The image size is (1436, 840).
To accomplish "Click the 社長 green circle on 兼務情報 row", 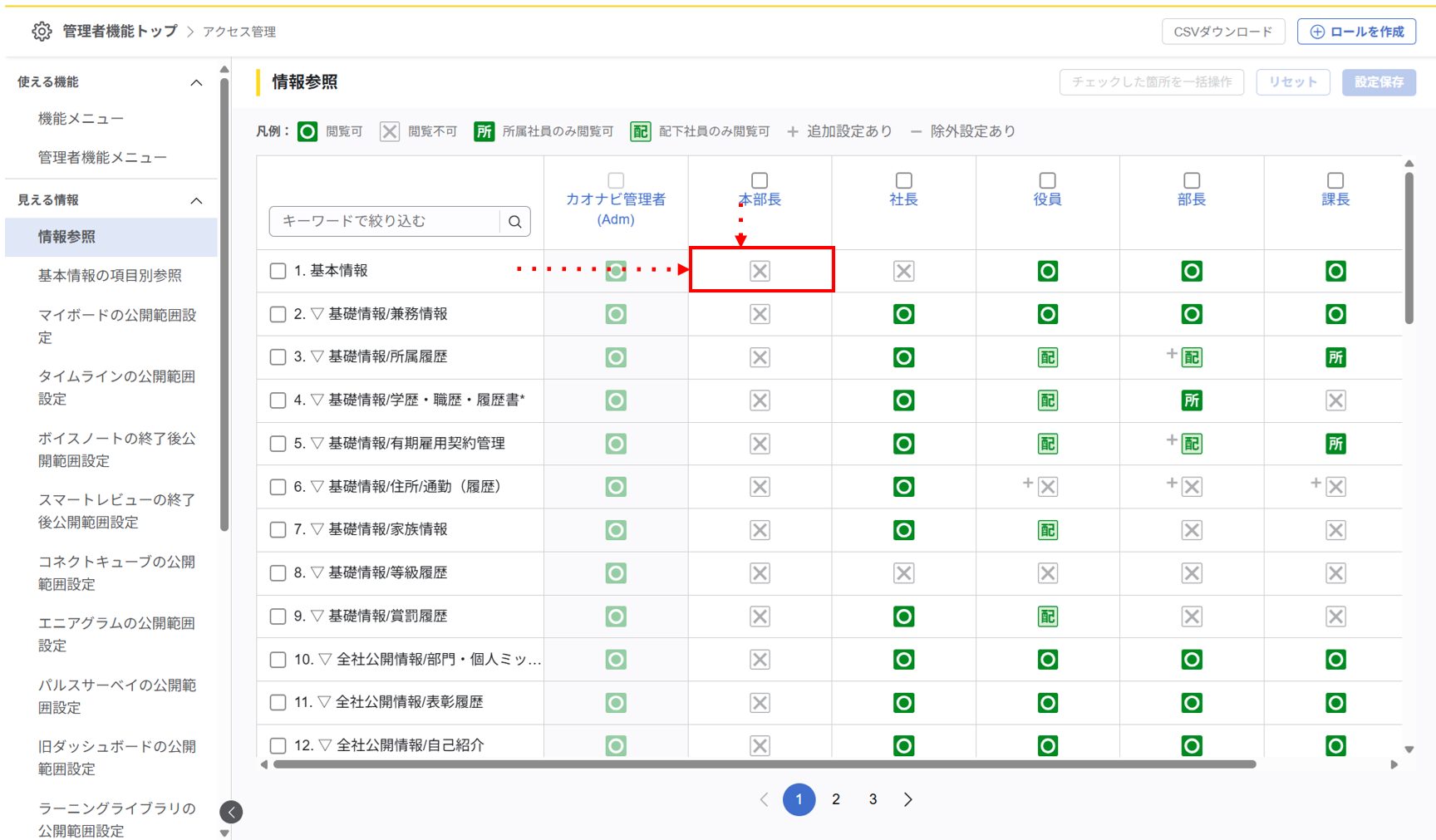I will pyautogui.click(x=903, y=314).
